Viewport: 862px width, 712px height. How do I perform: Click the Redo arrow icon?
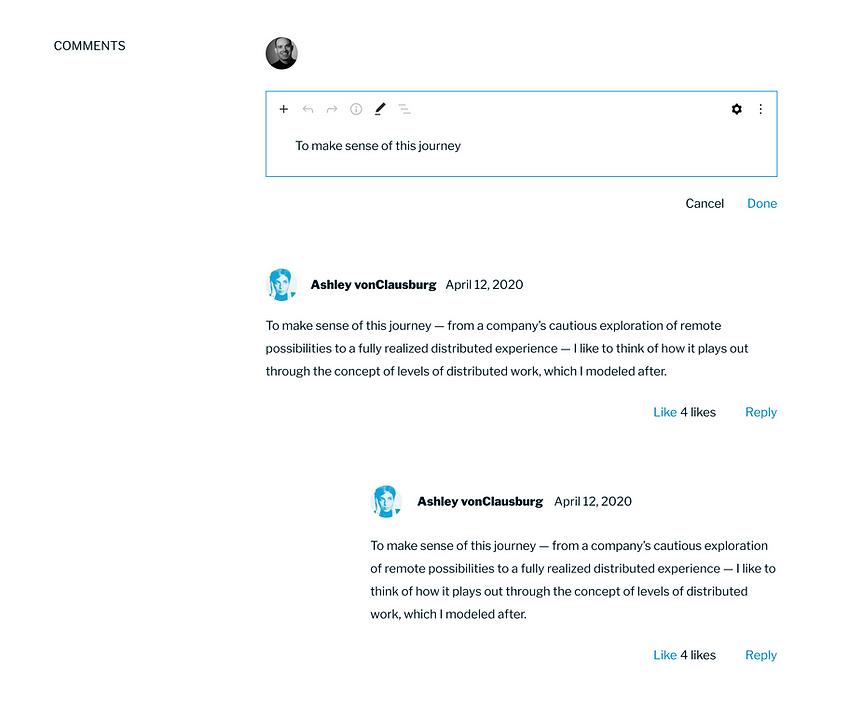(332, 109)
